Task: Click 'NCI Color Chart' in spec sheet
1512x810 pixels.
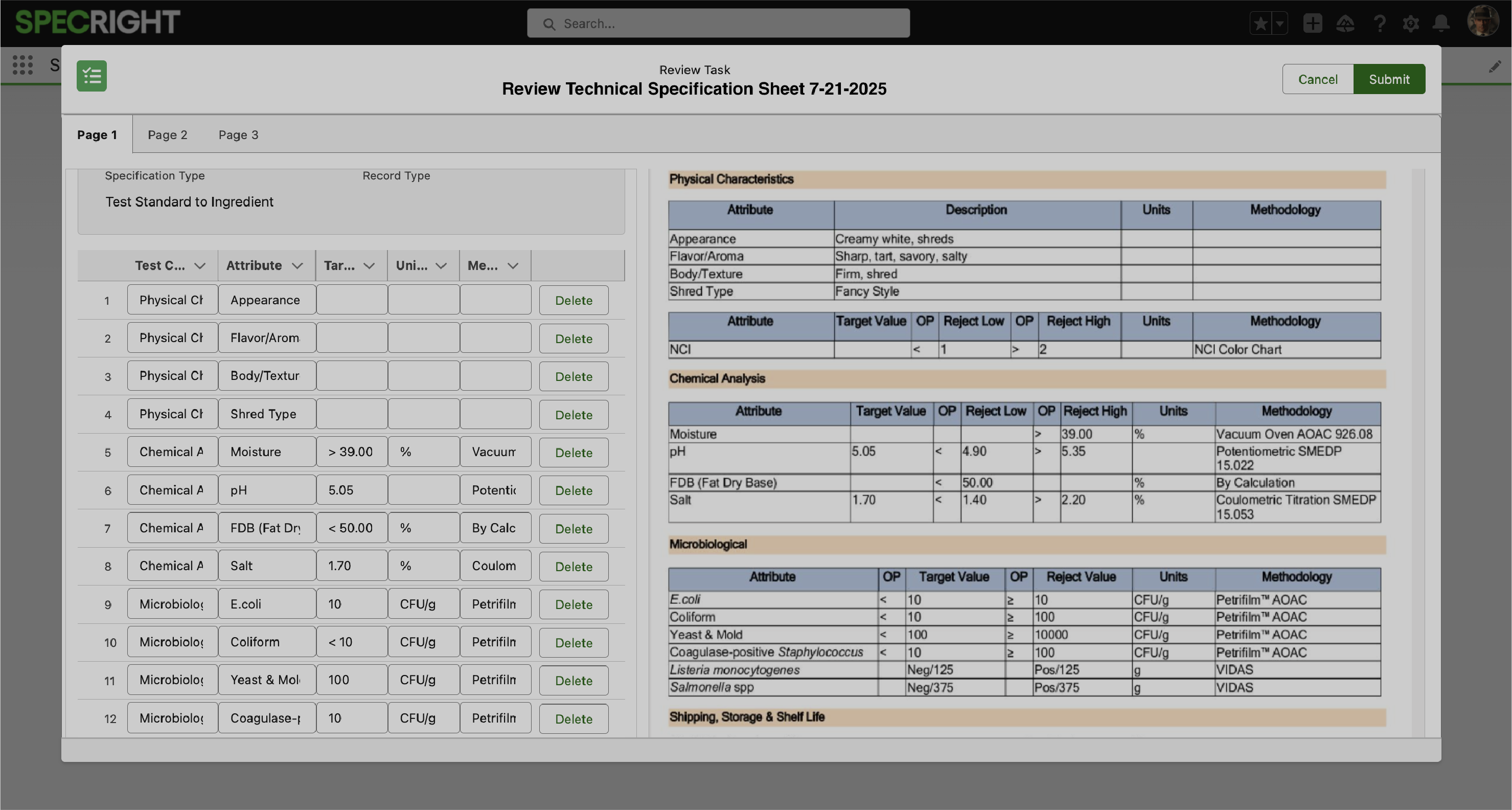Action: 1238,349
